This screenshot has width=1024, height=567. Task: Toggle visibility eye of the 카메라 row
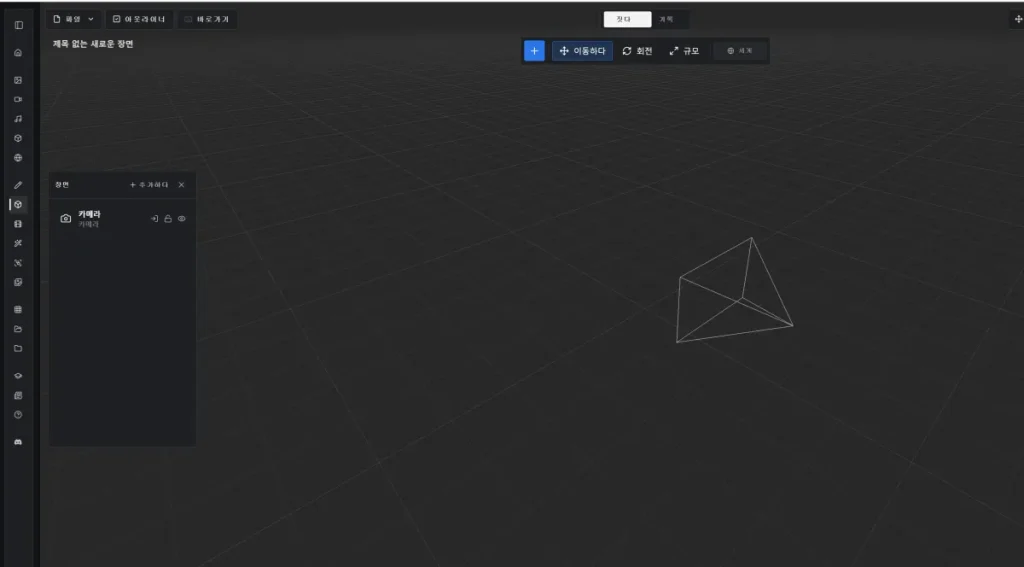click(182, 219)
